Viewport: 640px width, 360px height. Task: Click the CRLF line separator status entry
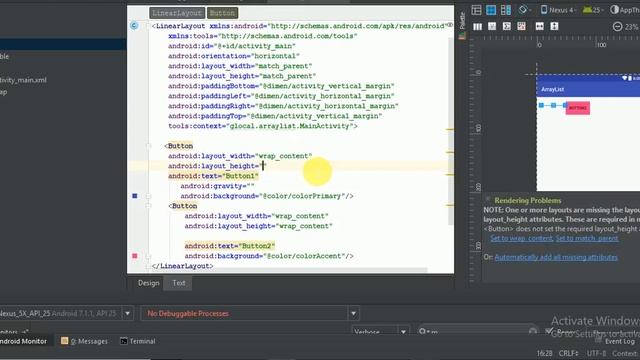click(568, 353)
